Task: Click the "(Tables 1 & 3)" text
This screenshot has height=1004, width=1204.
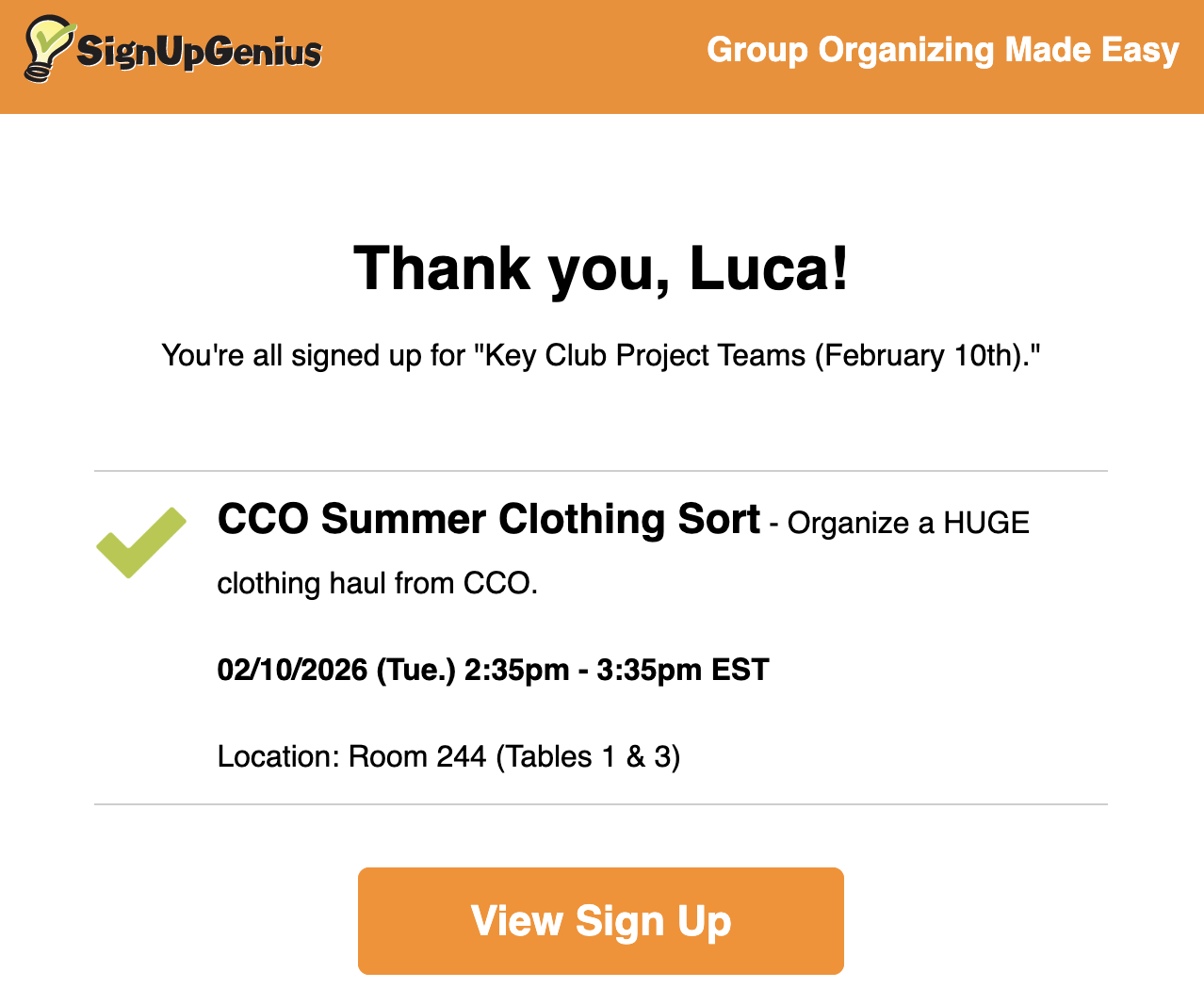Action: click(588, 757)
